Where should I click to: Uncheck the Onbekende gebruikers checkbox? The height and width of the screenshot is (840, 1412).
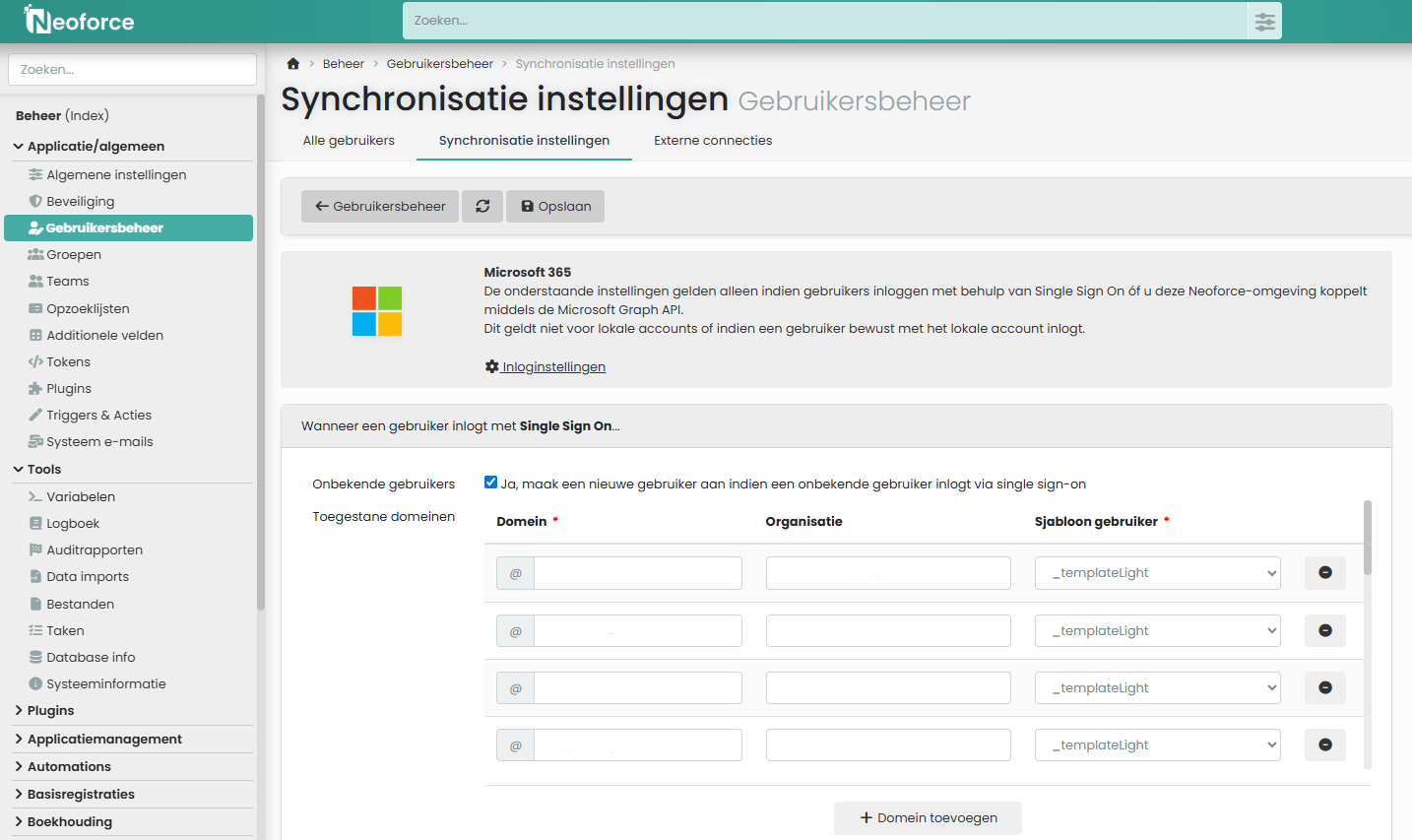pos(490,483)
